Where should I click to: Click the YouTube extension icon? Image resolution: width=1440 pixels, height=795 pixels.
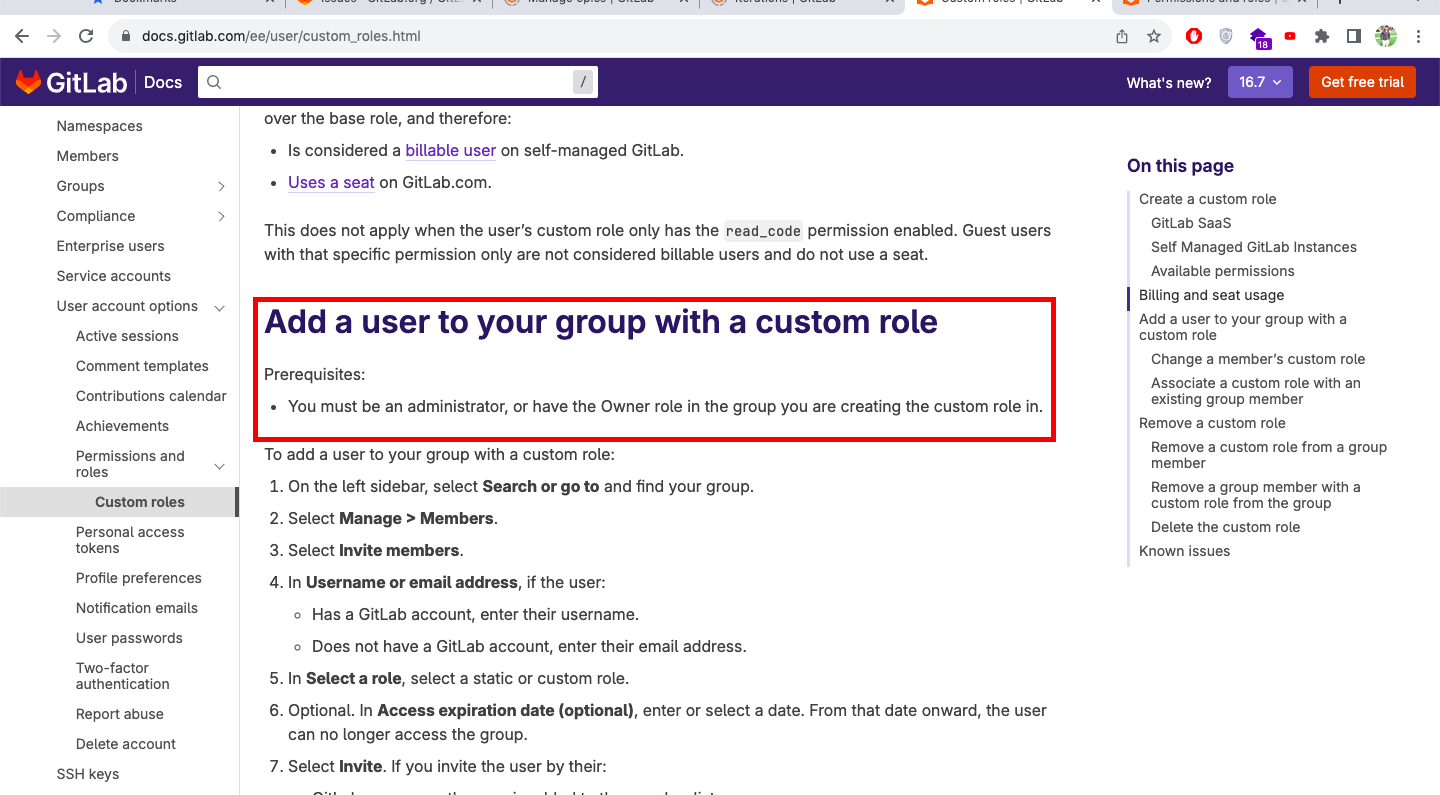(1290, 36)
